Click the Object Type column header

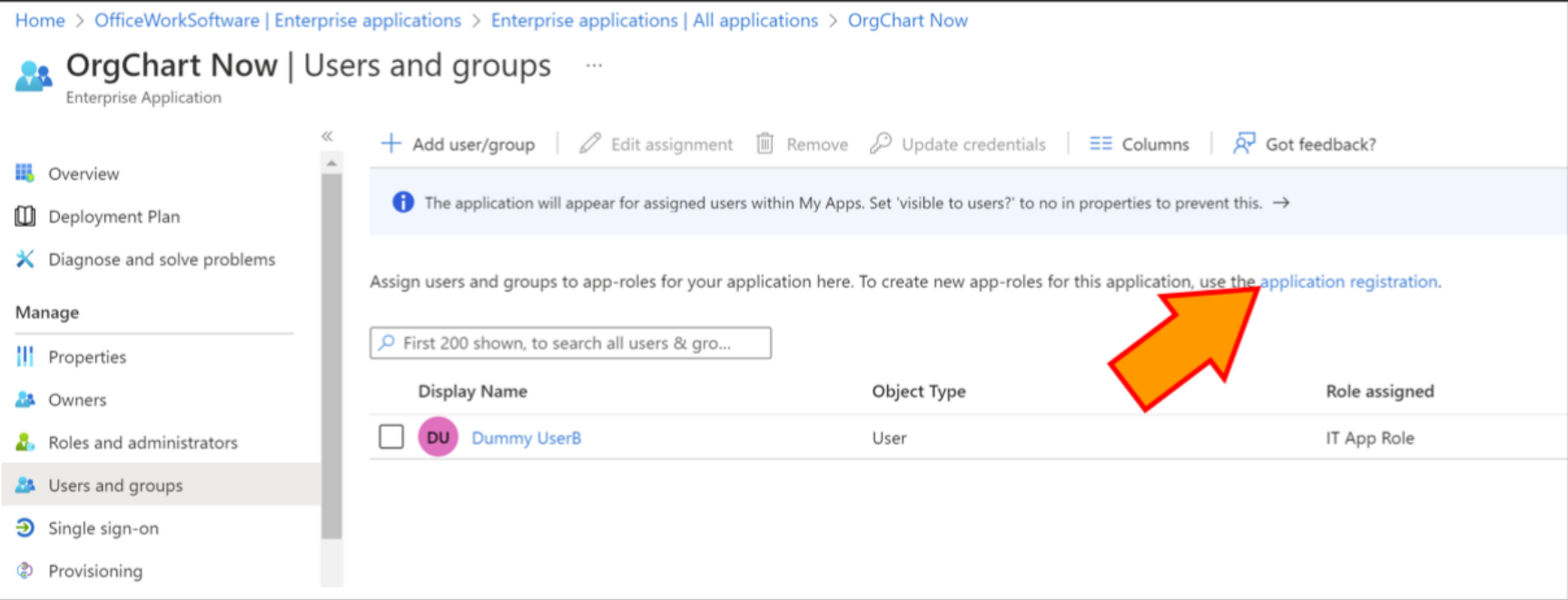[x=919, y=391]
